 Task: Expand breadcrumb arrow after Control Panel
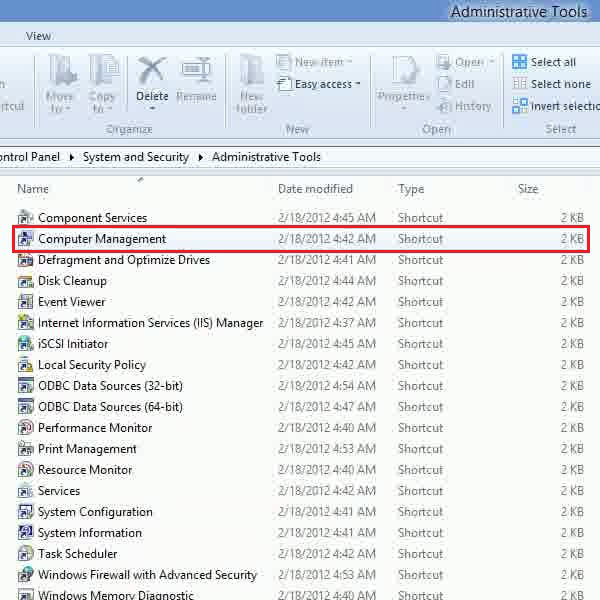[x=71, y=157]
